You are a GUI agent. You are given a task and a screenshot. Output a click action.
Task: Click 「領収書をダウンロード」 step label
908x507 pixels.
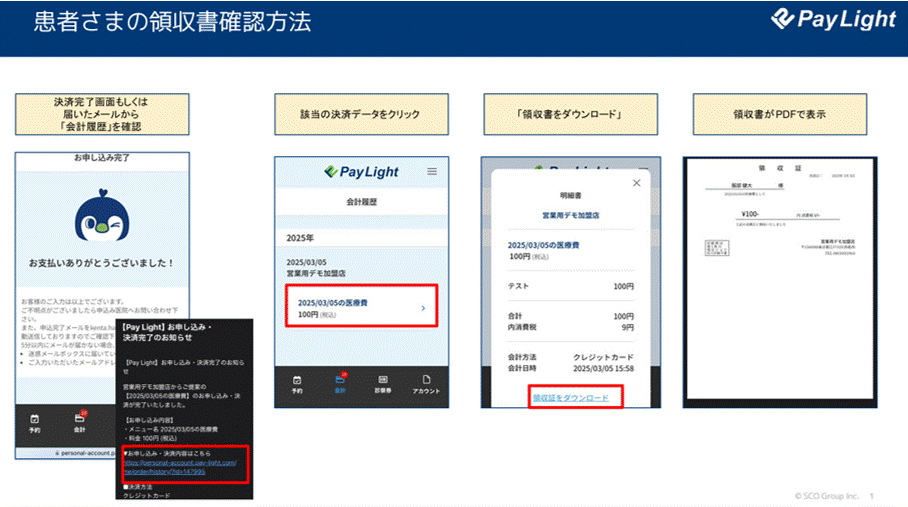tap(570, 114)
